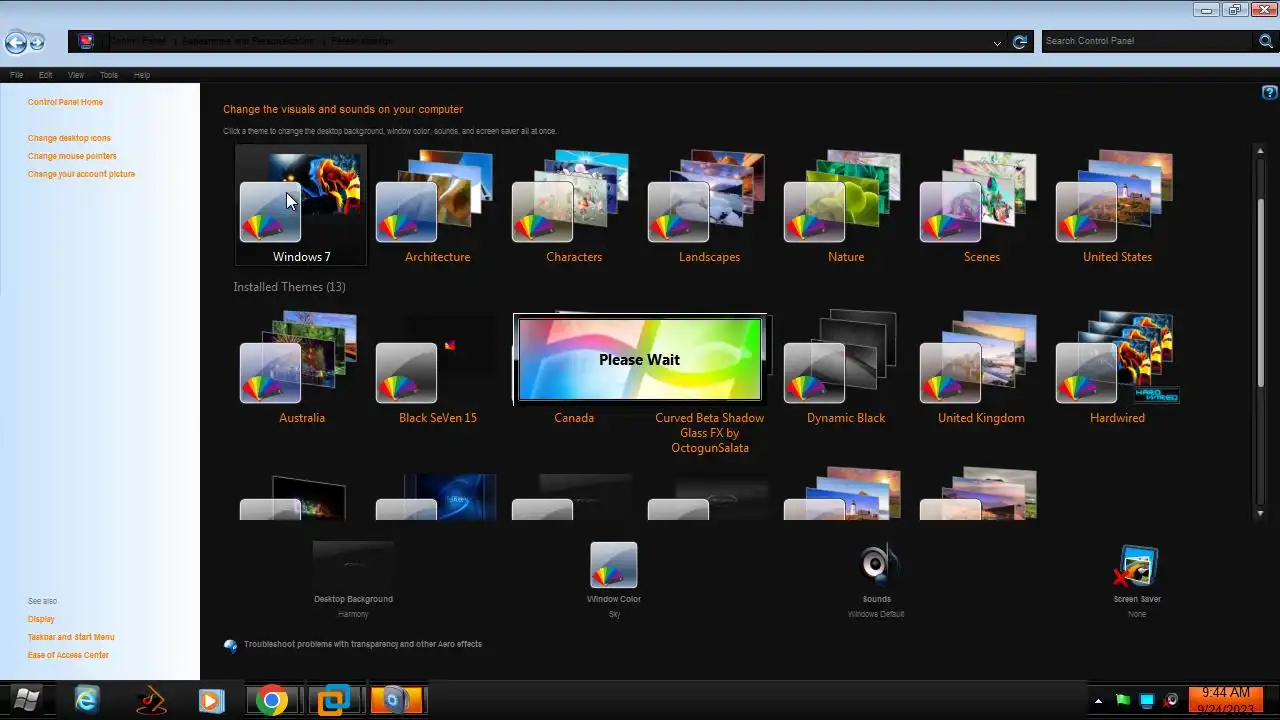
Task: Open Windows Media Player taskbar icon
Action: (x=210, y=701)
